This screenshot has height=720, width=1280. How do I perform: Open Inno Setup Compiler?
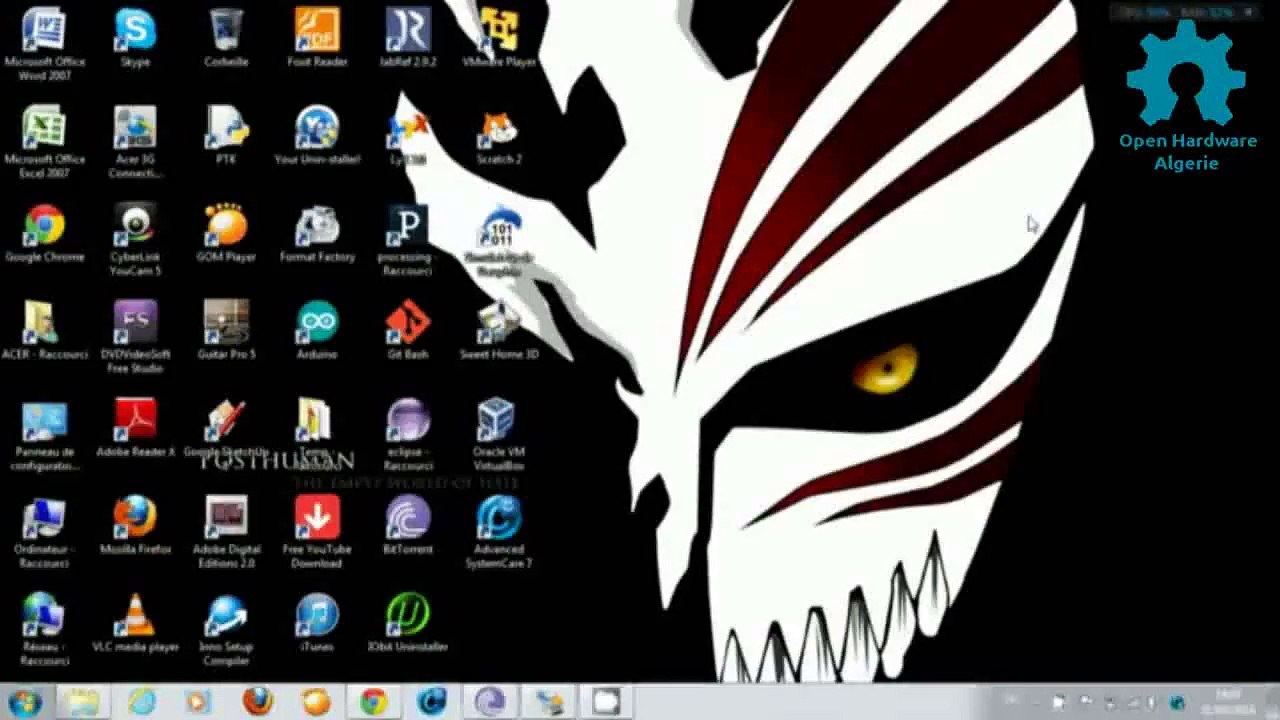[226, 629]
